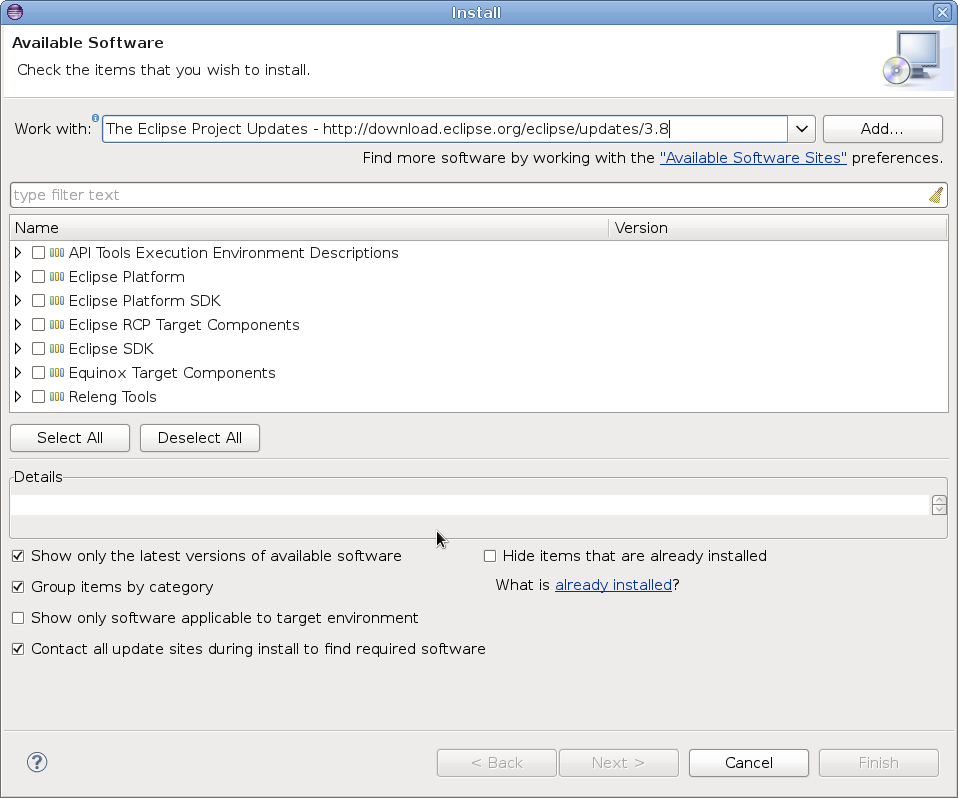Check the Eclipse Platform SDK checkbox

pos(38,301)
